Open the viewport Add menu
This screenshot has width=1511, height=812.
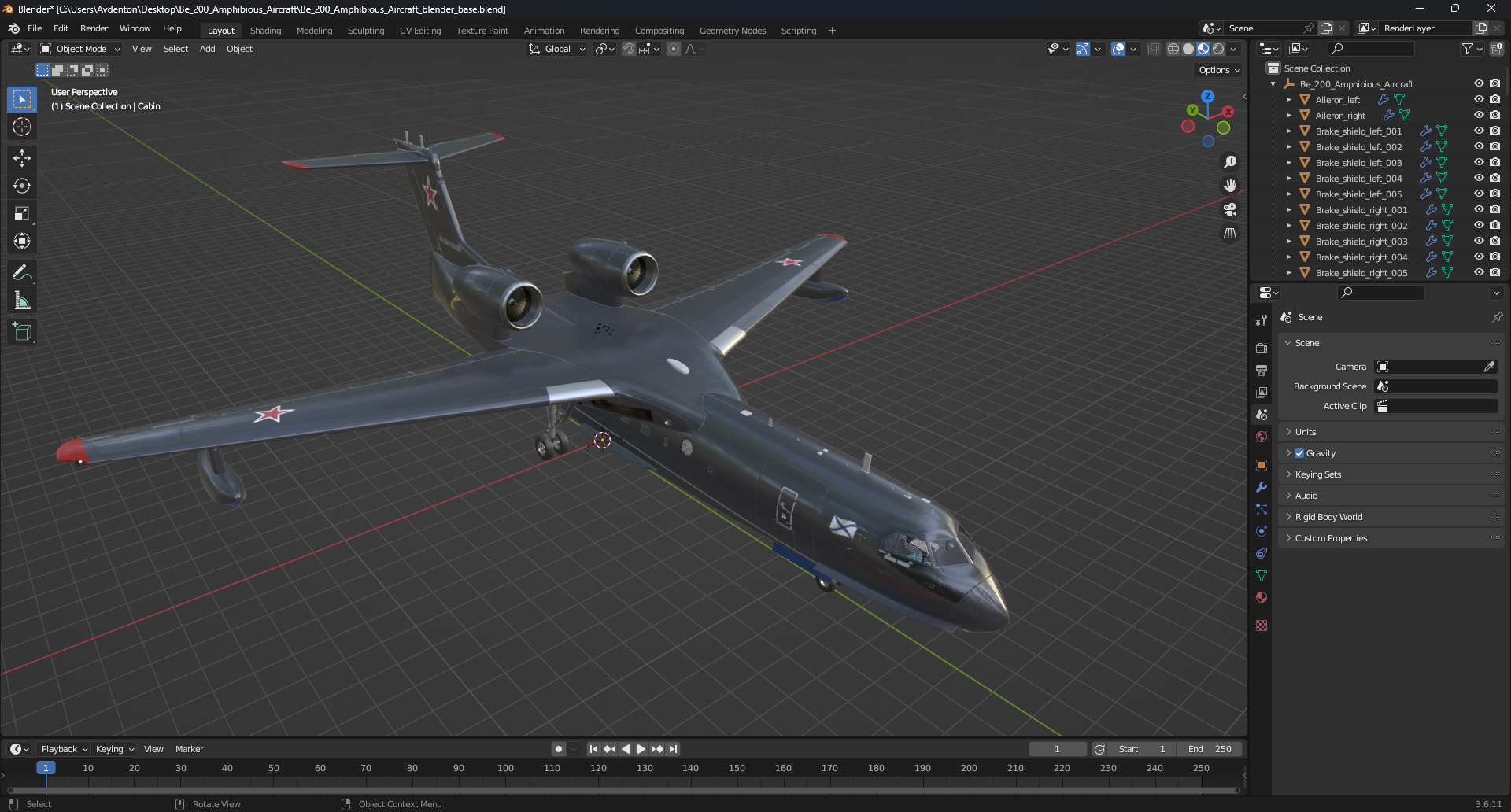(x=207, y=49)
